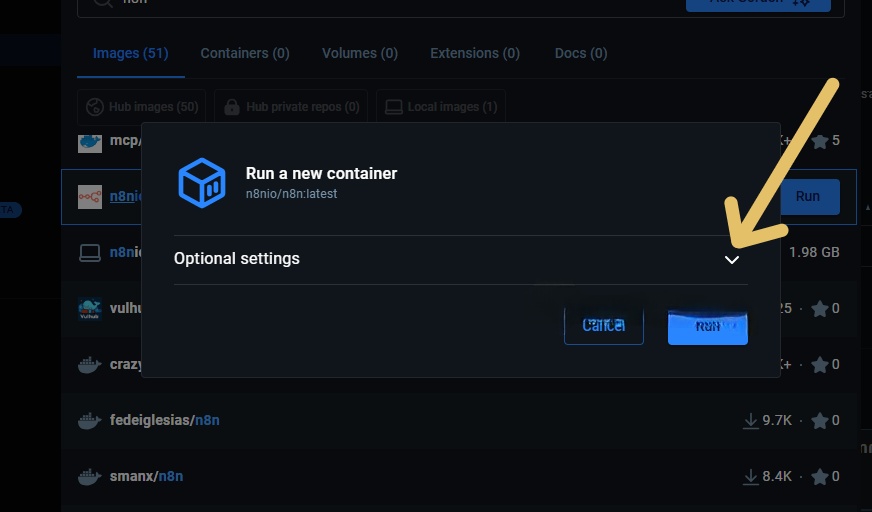The image size is (872, 512).
Task: Click the 1.98 GB size text
Action: point(814,252)
